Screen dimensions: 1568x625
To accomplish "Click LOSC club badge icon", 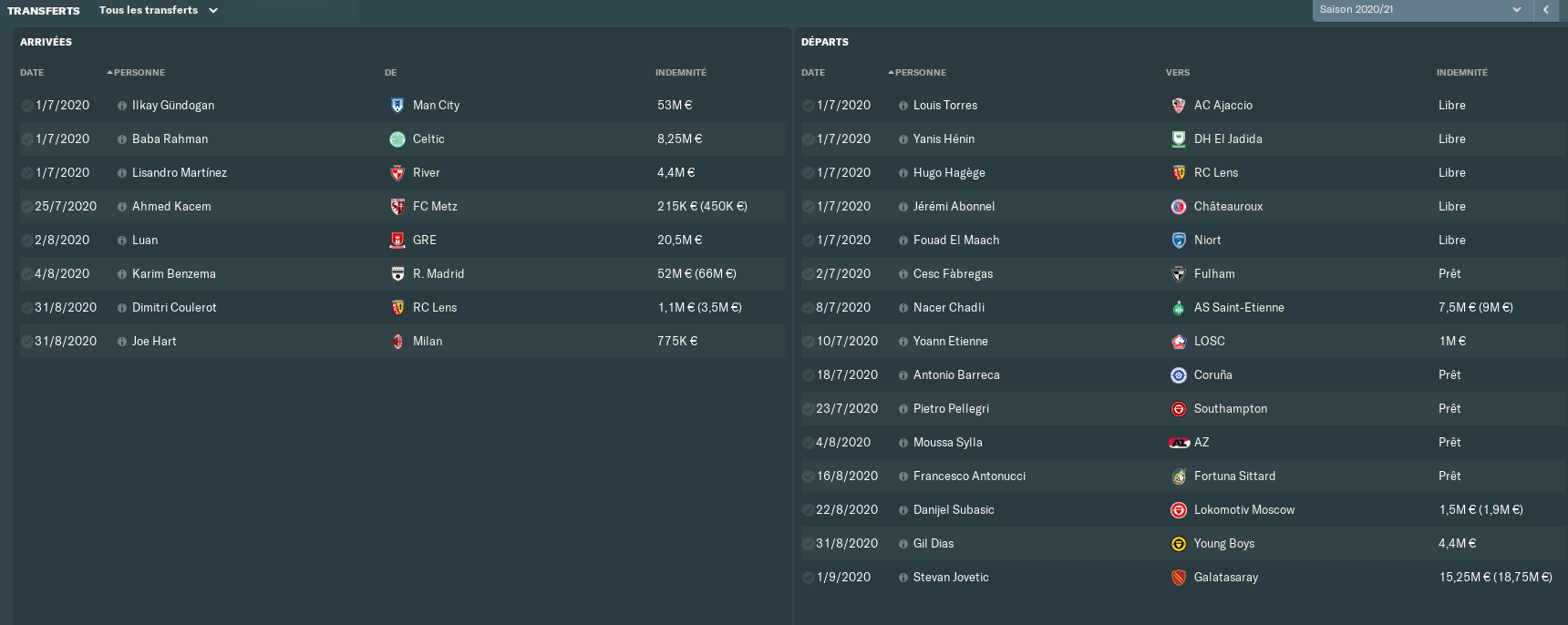I will click(x=1179, y=342).
